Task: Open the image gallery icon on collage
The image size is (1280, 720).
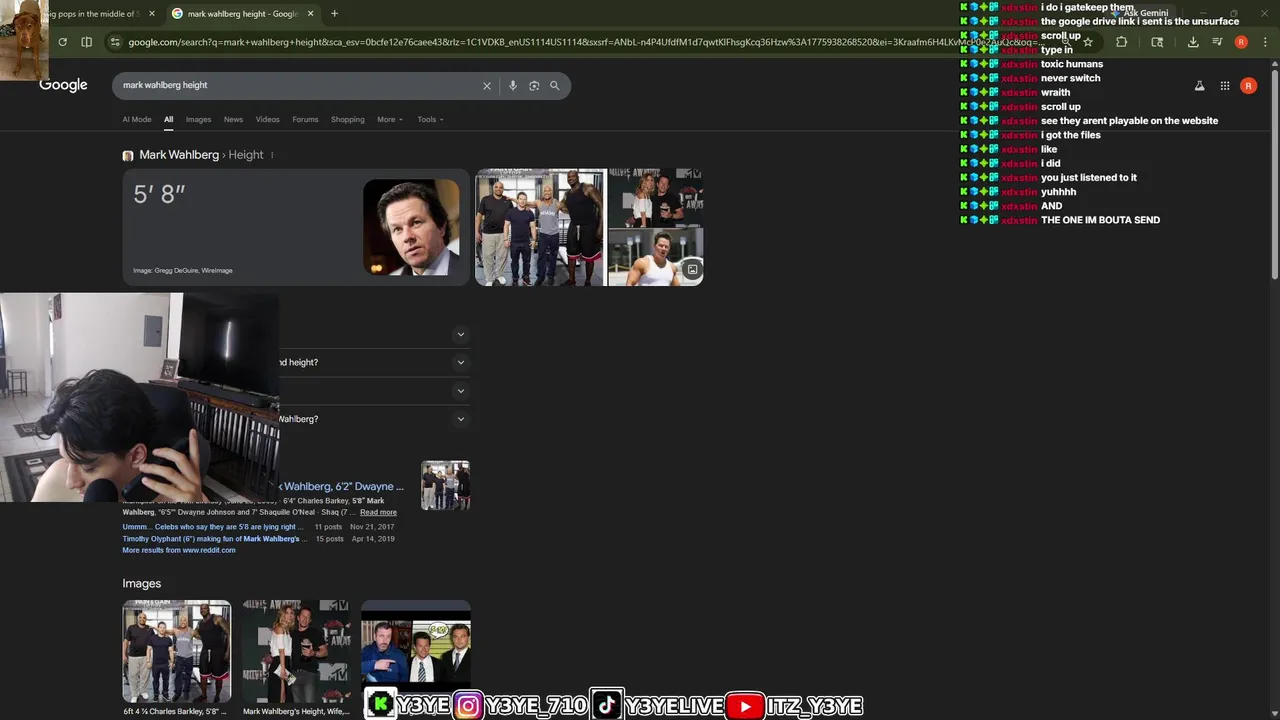Action: tap(692, 269)
